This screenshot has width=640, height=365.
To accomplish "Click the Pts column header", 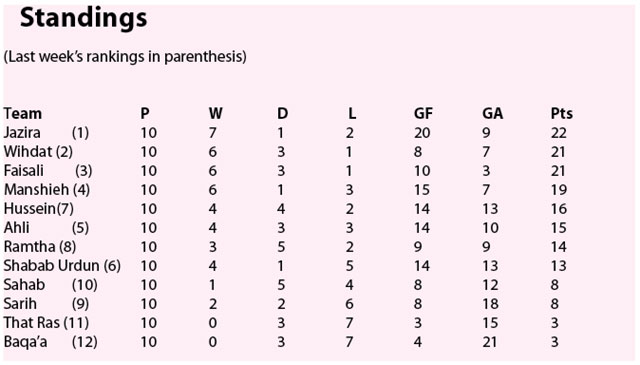I will pyautogui.click(x=562, y=114).
